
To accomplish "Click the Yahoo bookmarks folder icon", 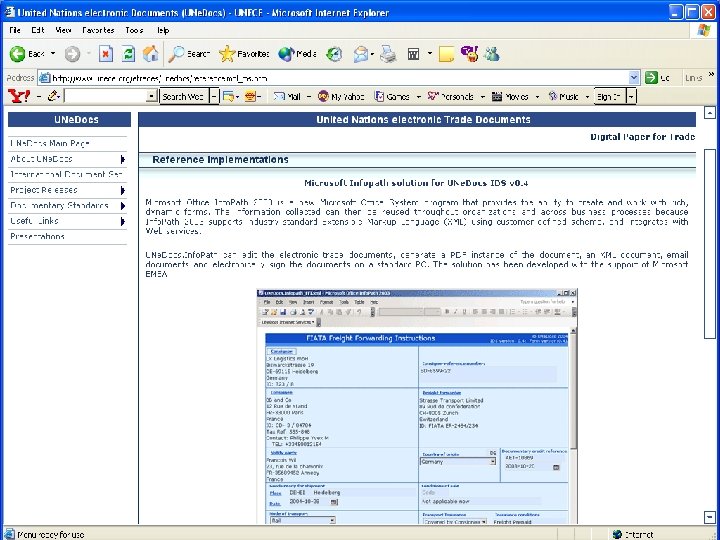I will pos(228,96).
